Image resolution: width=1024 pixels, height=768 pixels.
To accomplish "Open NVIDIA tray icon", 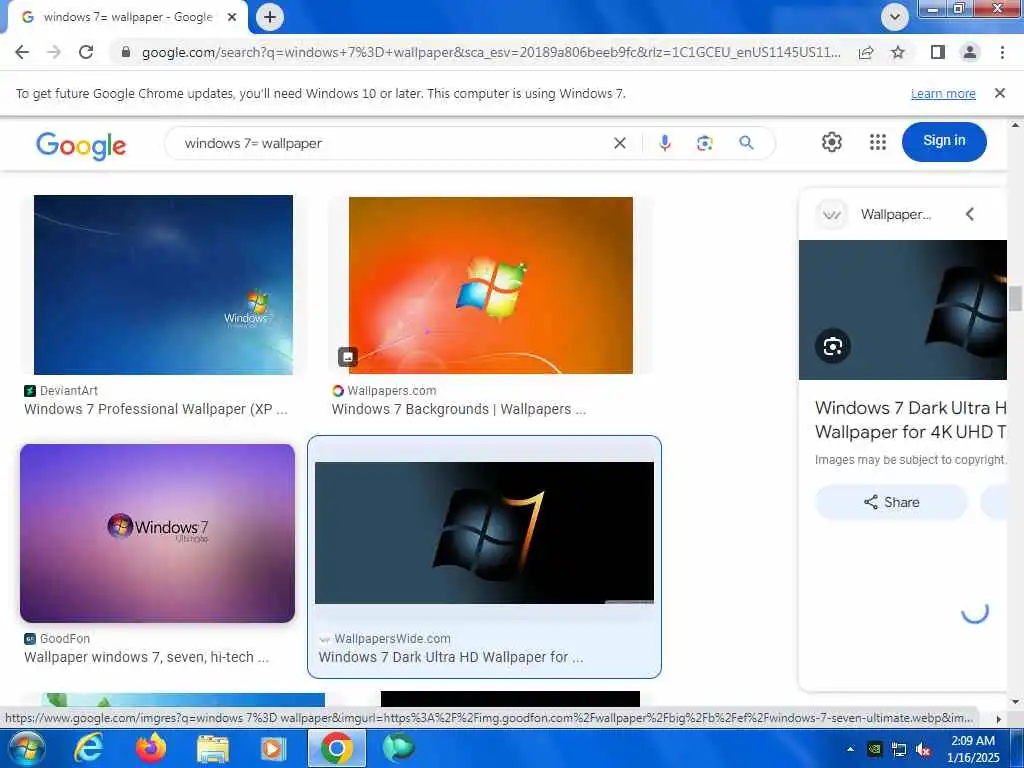I will [x=874, y=750].
